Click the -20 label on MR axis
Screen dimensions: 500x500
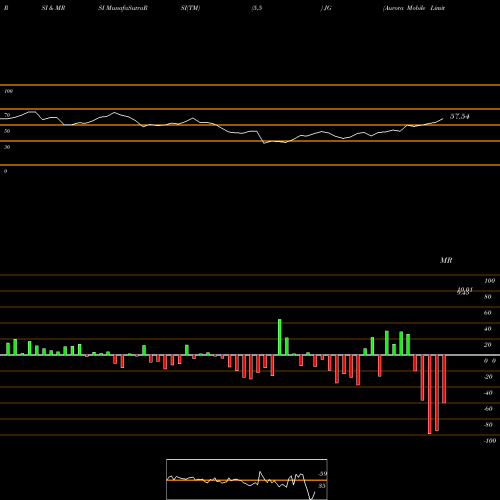click(488, 377)
